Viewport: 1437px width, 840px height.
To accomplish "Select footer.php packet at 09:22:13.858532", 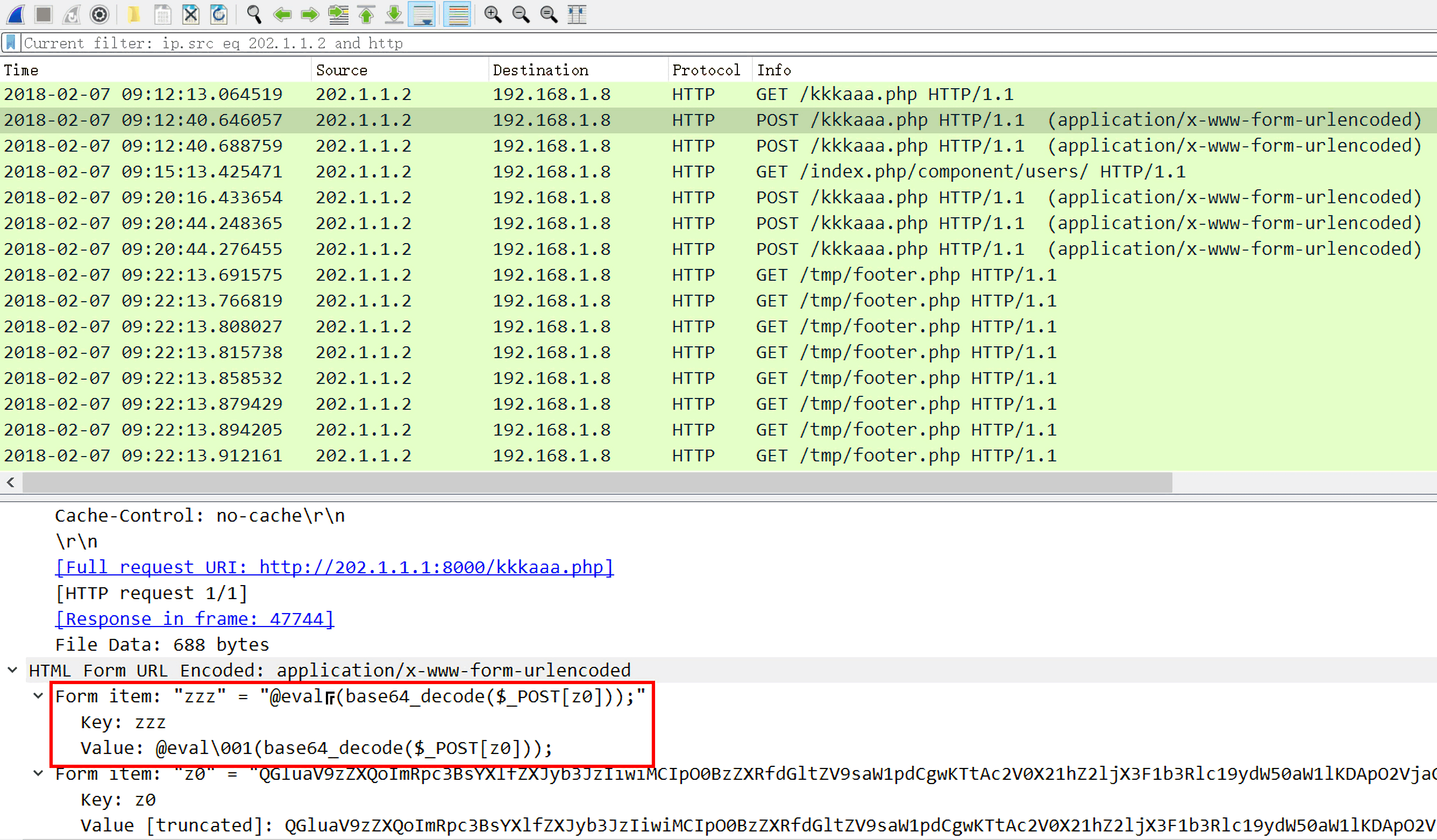I will [718, 378].
